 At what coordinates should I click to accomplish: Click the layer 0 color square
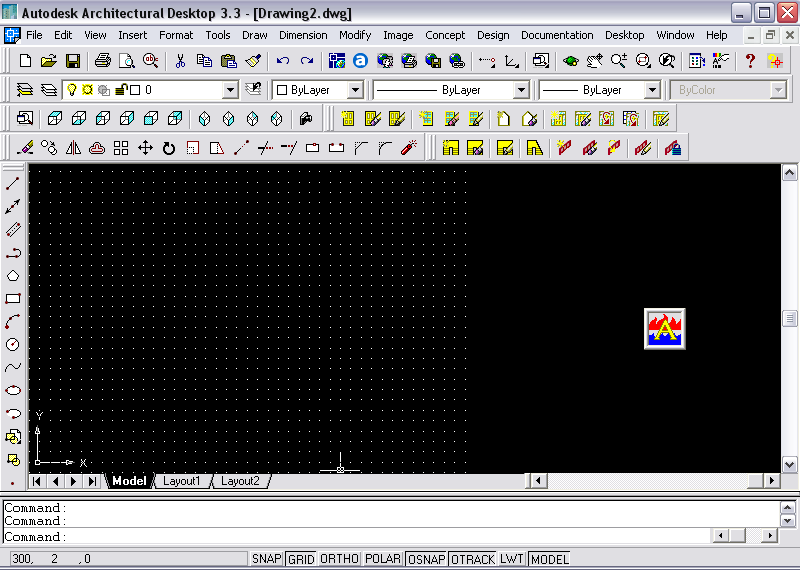pos(135,90)
